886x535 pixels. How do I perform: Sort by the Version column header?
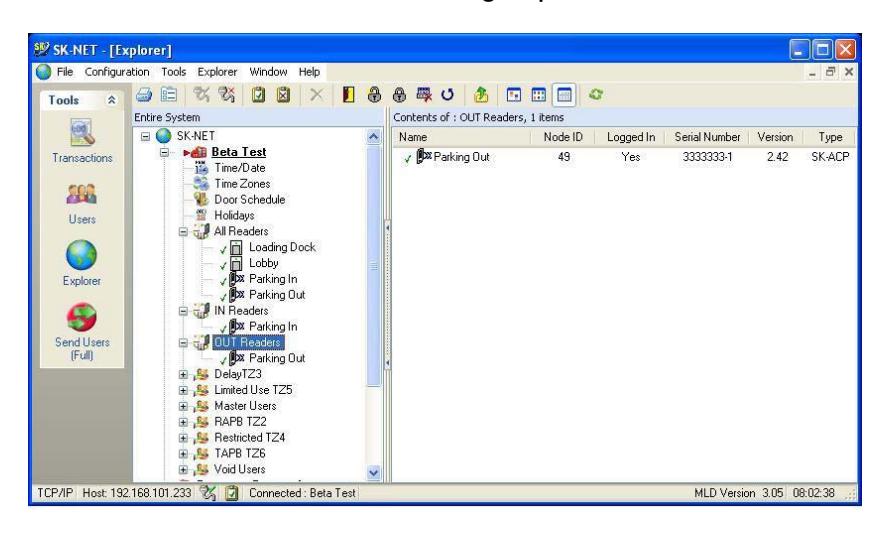(x=775, y=137)
